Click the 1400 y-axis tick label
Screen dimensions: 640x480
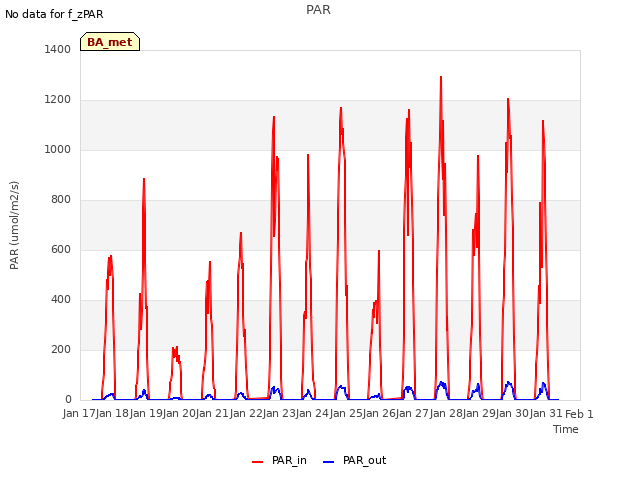58,49
